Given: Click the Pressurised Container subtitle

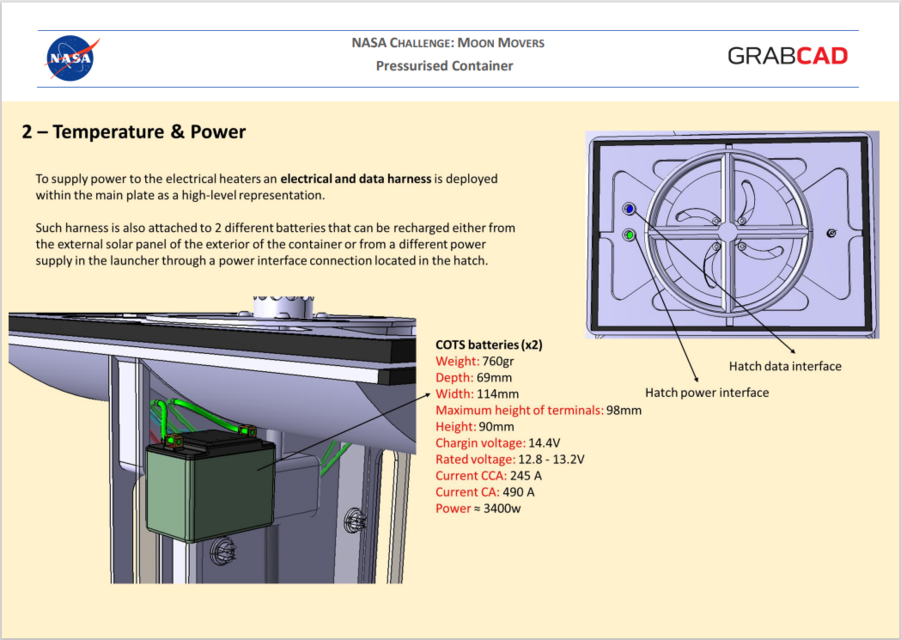Looking at the screenshot, I should [444, 66].
